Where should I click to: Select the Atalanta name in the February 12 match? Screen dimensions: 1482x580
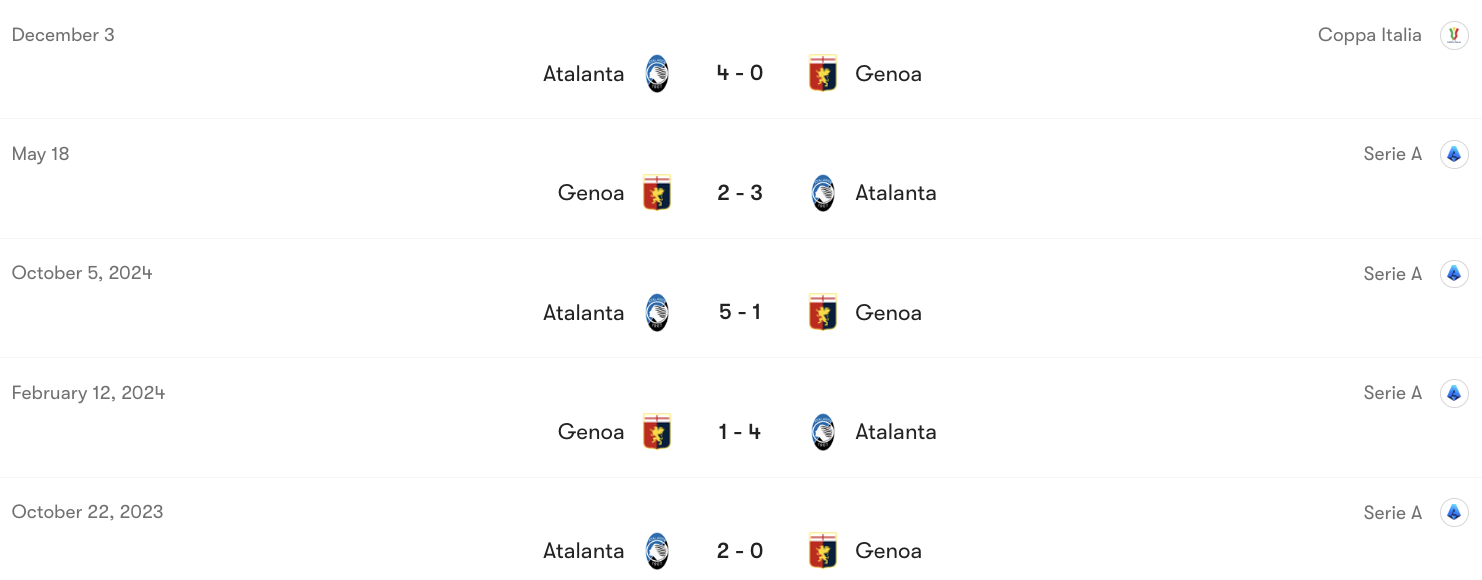pos(895,431)
